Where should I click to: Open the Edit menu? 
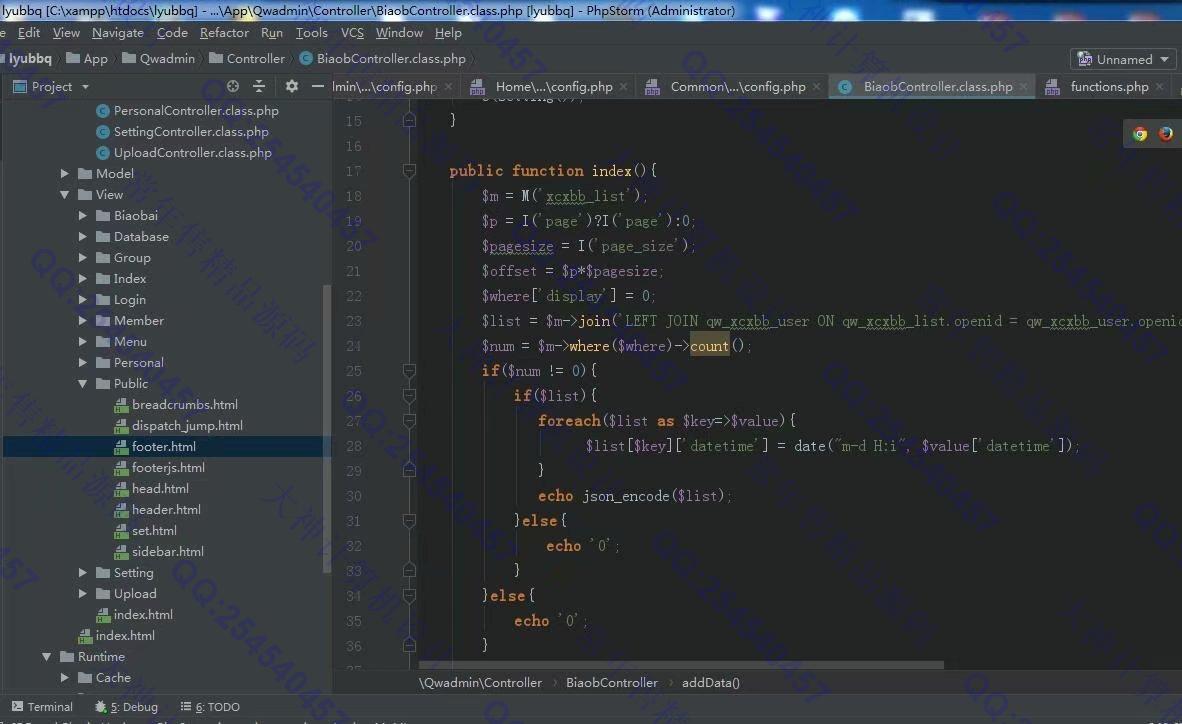[29, 33]
